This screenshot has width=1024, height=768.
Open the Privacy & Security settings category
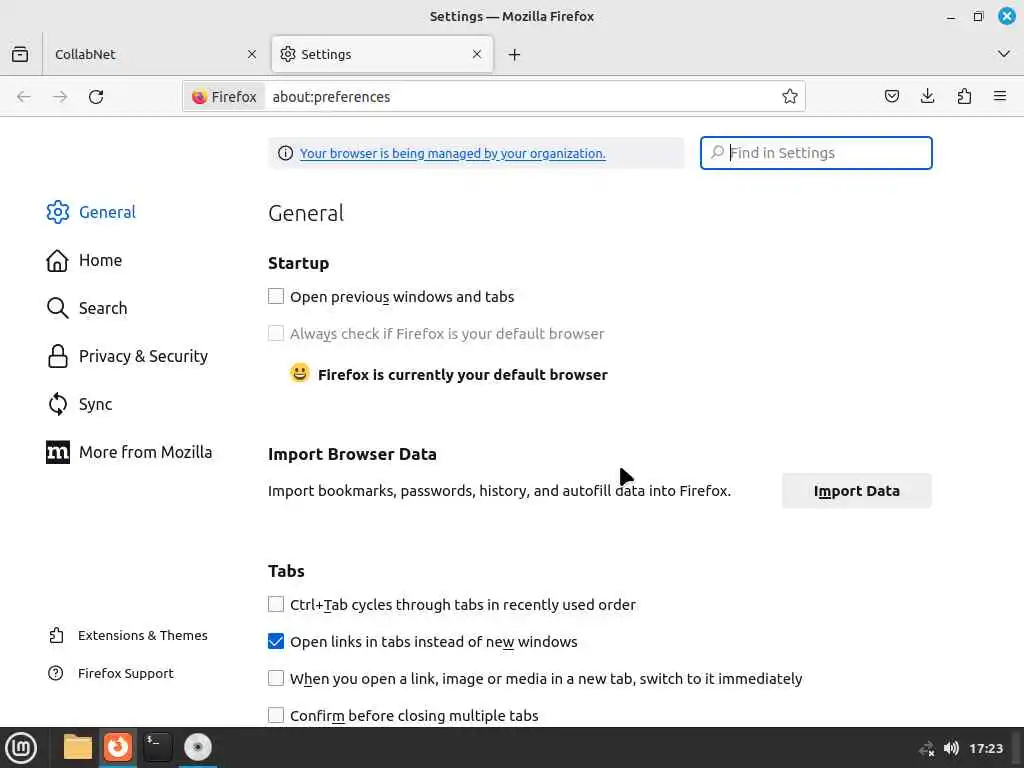coord(143,356)
